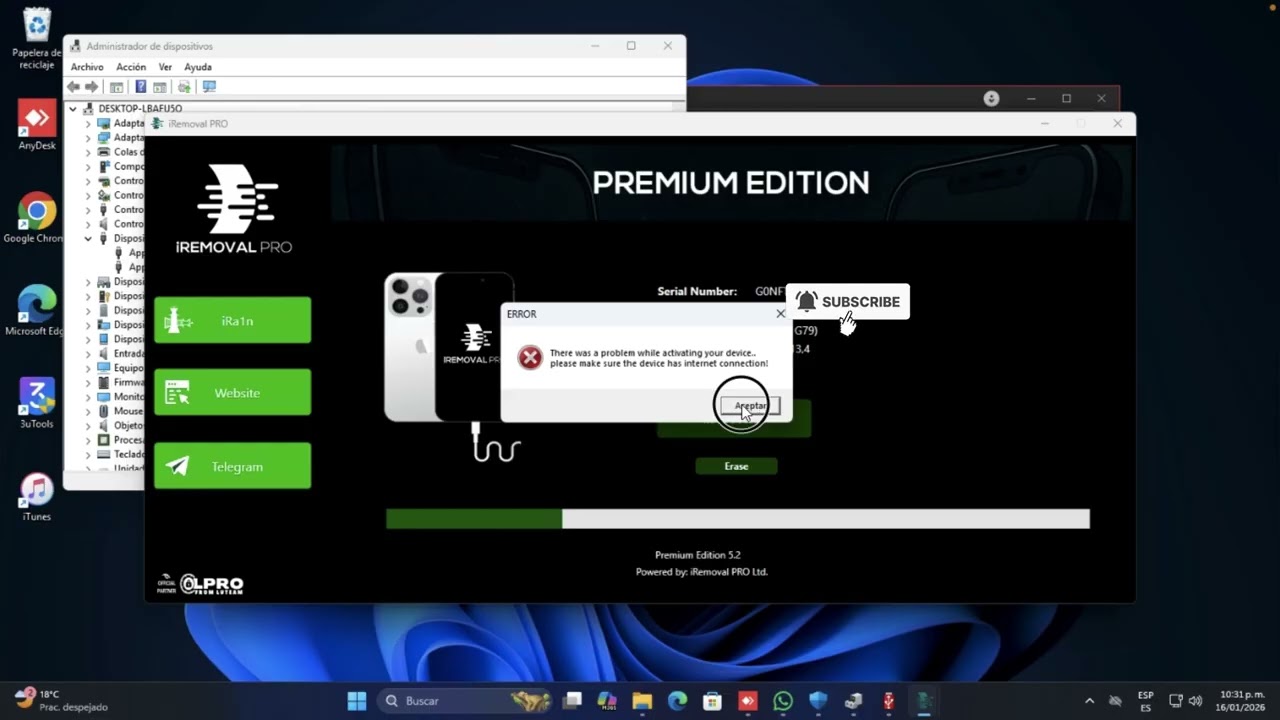Click 'Powered by: iRemoval PRO Ltd.' text
The height and width of the screenshot is (720, 1280).
702,572
